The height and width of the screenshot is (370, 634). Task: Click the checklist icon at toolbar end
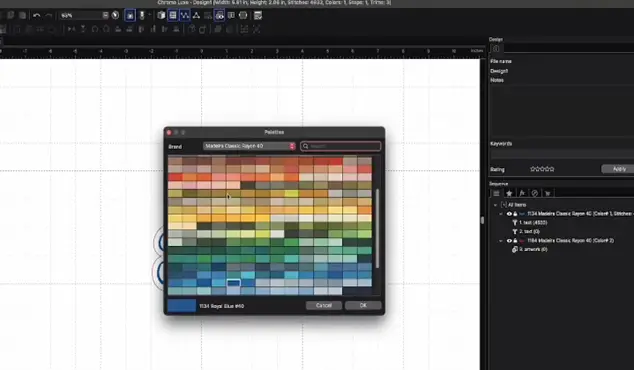(x=258, y=15)
